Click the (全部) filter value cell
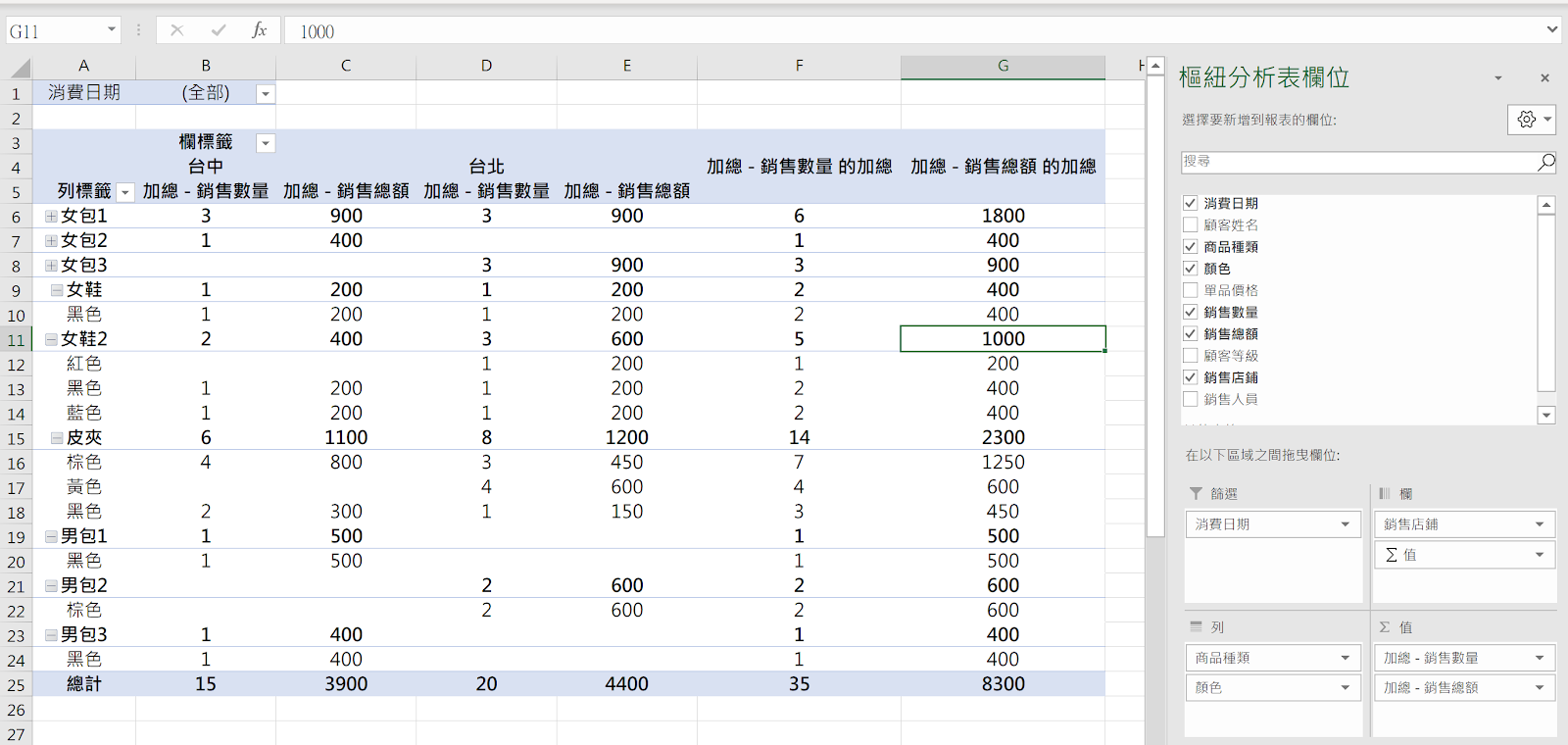This screenshot has width=1568, height=745. pyautogui.click(x=206, y=93)
